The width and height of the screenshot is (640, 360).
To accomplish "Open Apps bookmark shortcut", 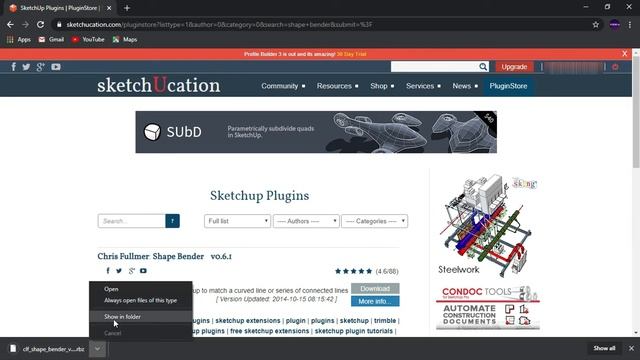I will (19, 40).
